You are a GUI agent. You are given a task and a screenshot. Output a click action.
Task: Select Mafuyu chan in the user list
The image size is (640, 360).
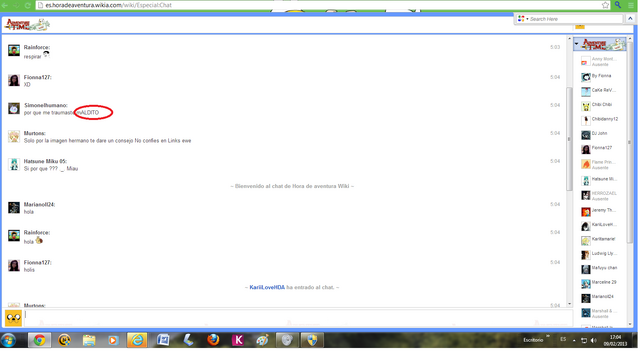pos(600,269)
